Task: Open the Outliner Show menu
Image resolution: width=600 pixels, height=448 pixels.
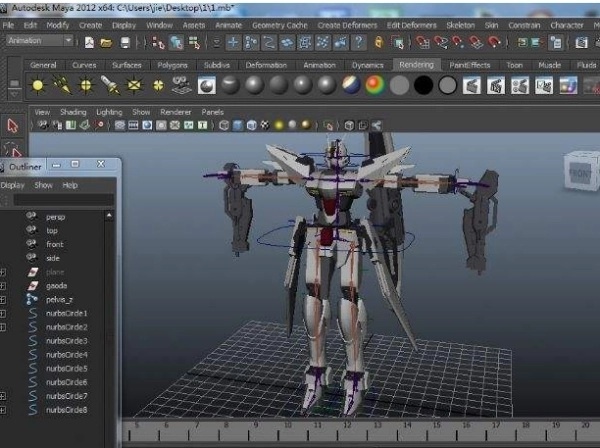Action: pos(43,185)
